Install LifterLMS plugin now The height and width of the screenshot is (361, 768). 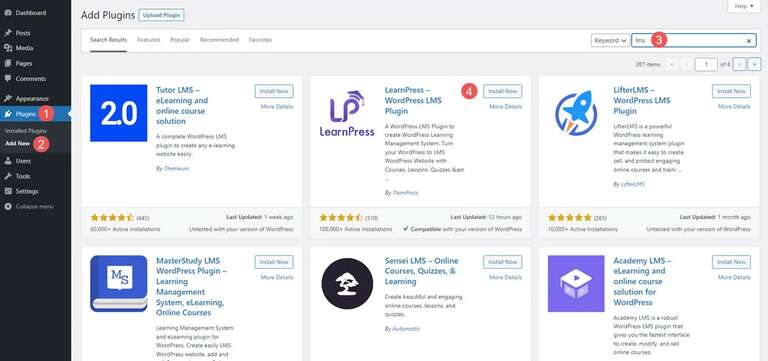click(731, 91)
